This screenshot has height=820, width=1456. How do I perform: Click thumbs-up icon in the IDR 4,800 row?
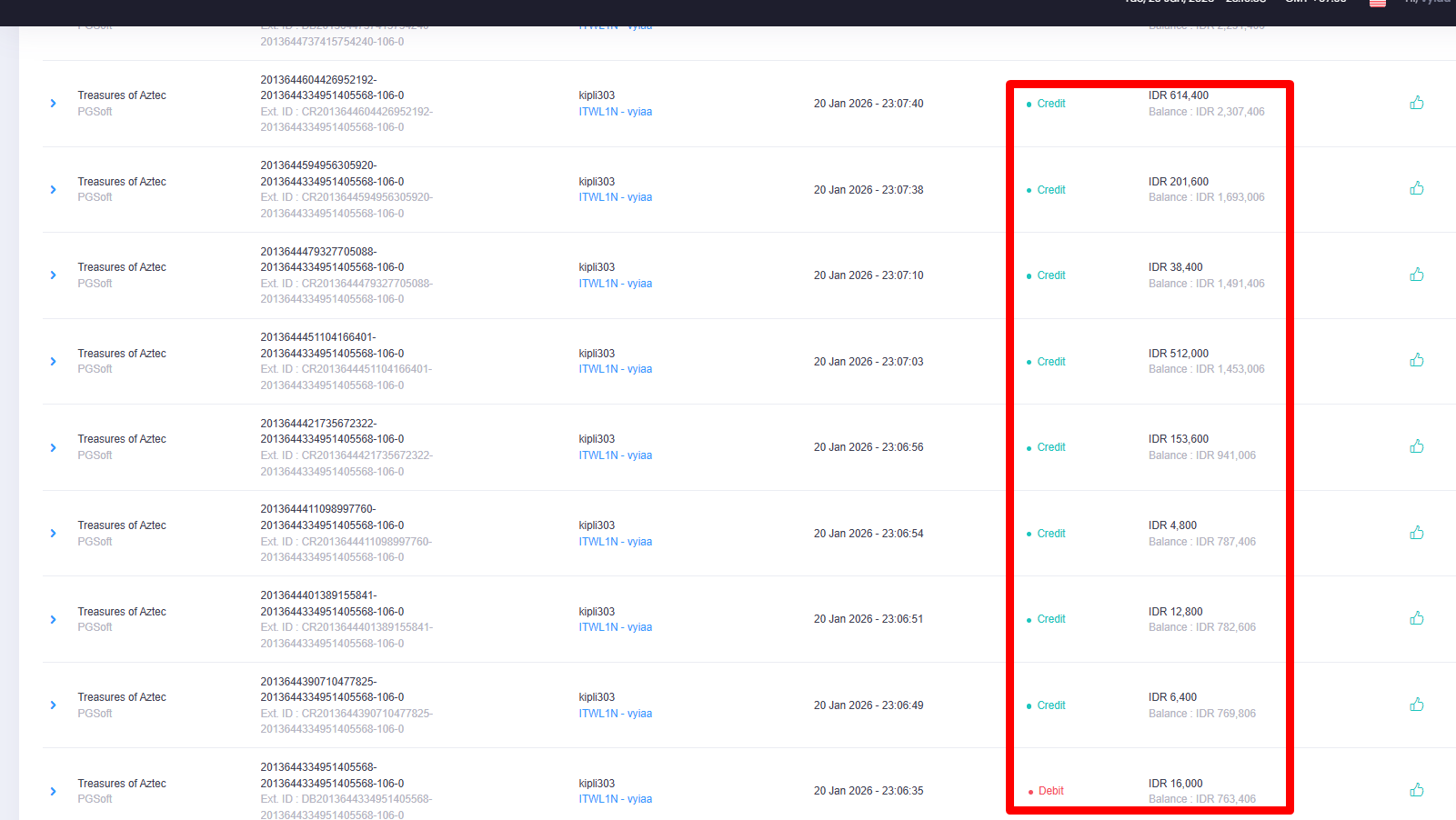[1417, 533]
